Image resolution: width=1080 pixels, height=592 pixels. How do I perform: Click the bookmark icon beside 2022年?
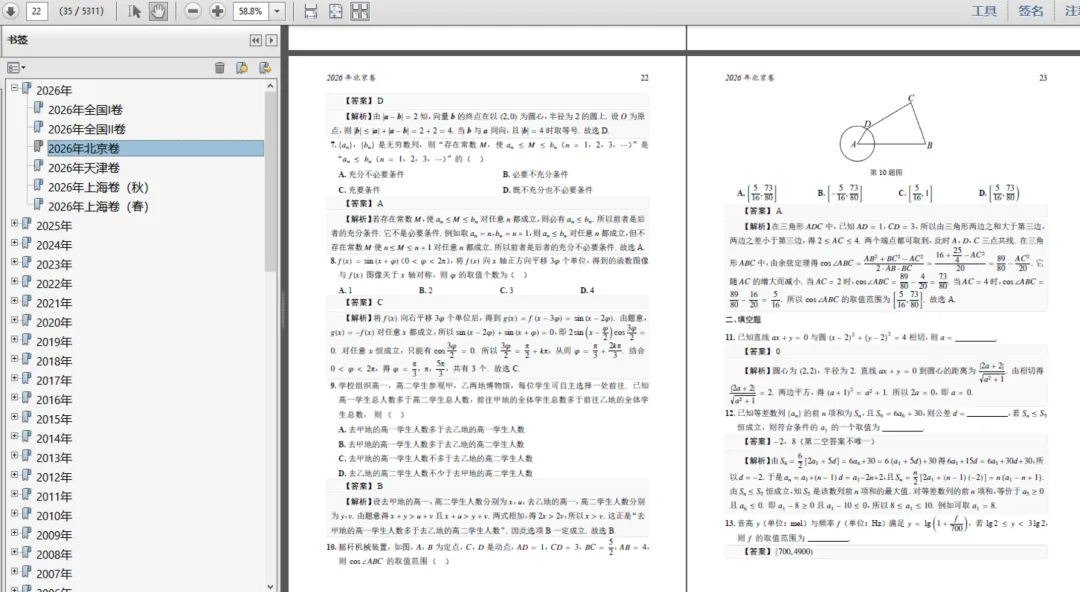click(x=27, y=282)
